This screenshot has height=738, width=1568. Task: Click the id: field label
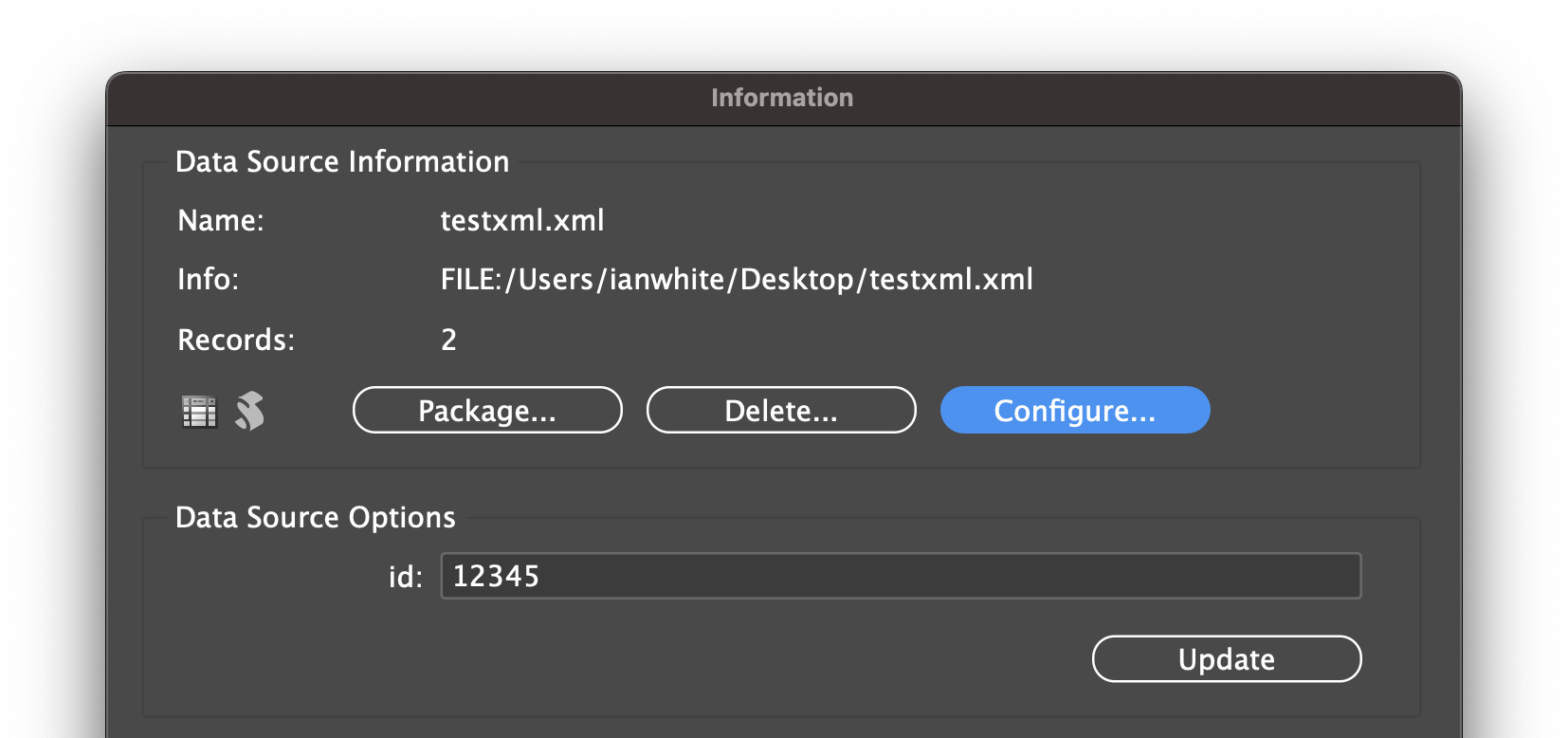pyautogui.click(x=406, y=577)
